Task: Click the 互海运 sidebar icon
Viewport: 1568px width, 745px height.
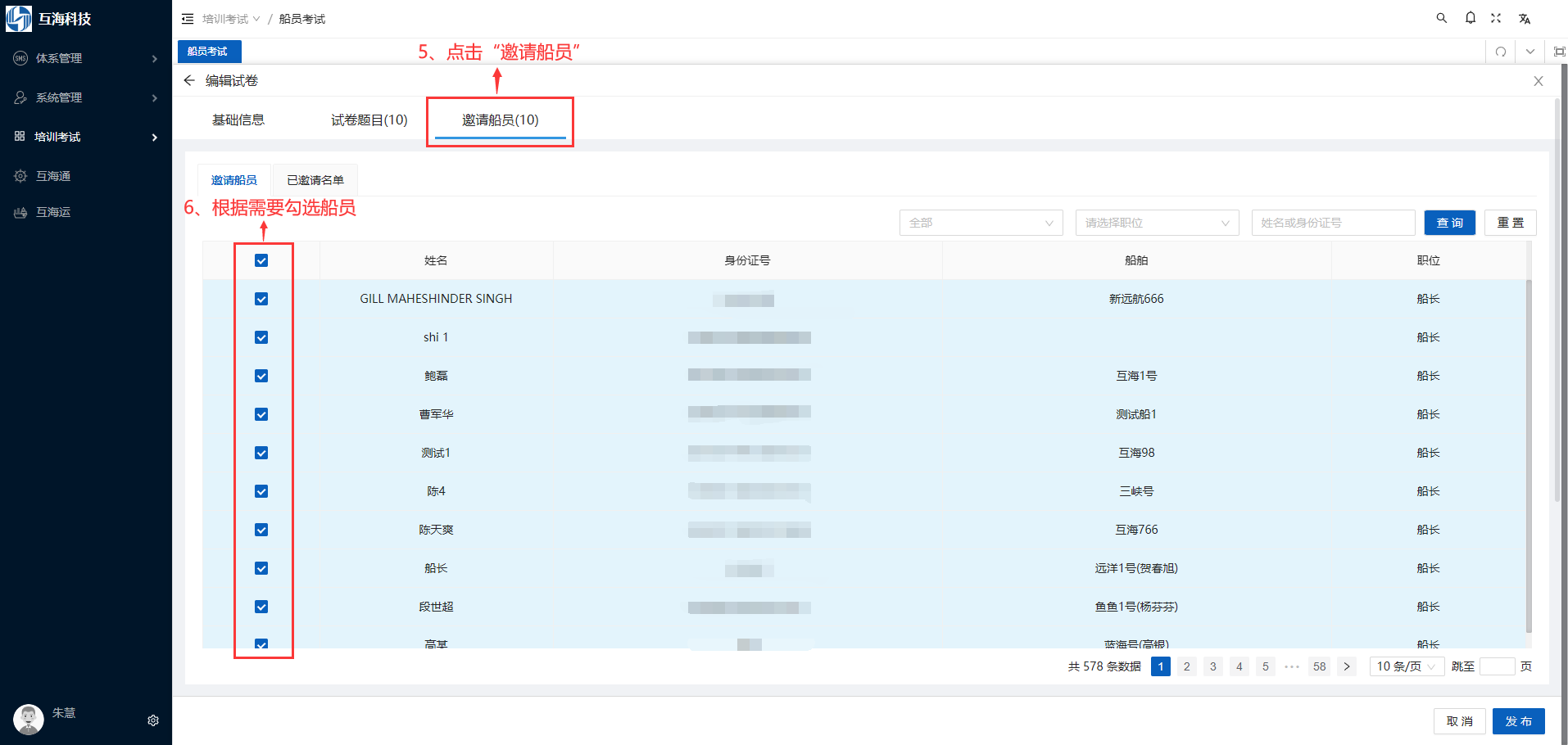Action: 20,212
